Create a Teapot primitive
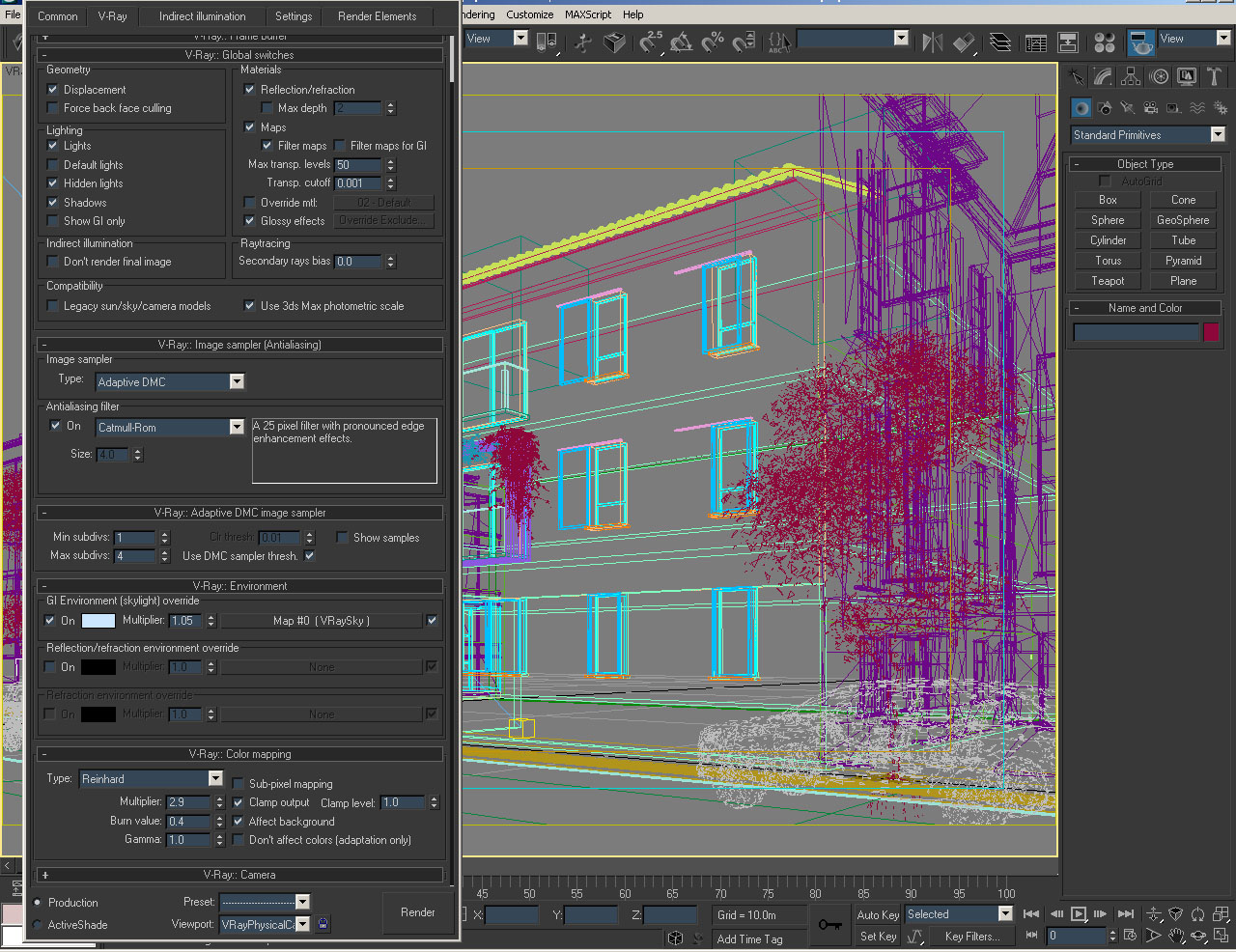The image size is (1236, 952). point(1108,281)
